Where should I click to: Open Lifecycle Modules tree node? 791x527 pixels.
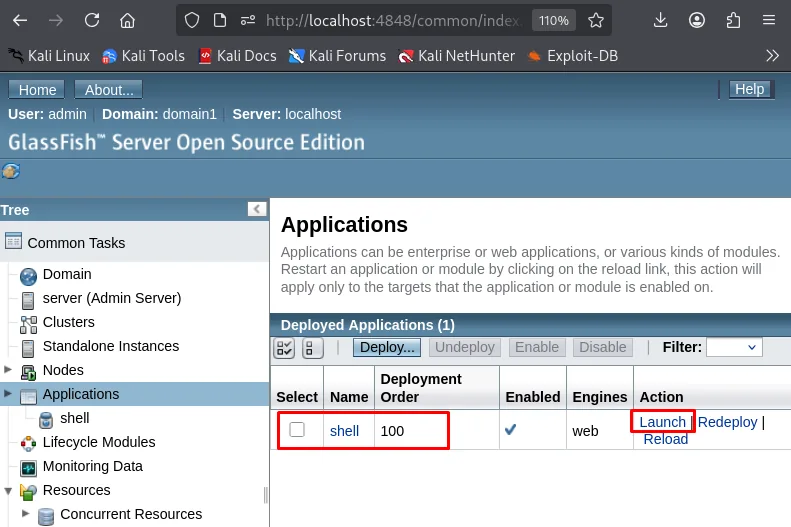tap(99, 442)
